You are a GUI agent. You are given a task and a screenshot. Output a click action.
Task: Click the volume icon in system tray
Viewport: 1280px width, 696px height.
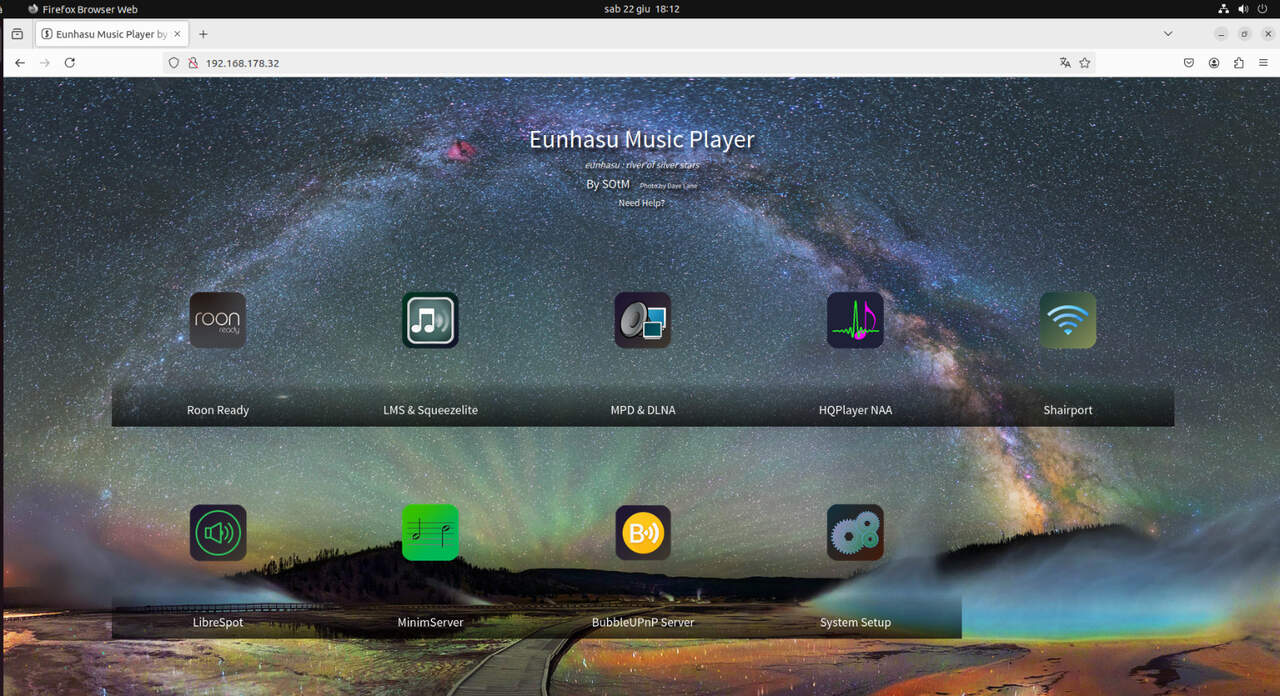tap(1243, 9)
